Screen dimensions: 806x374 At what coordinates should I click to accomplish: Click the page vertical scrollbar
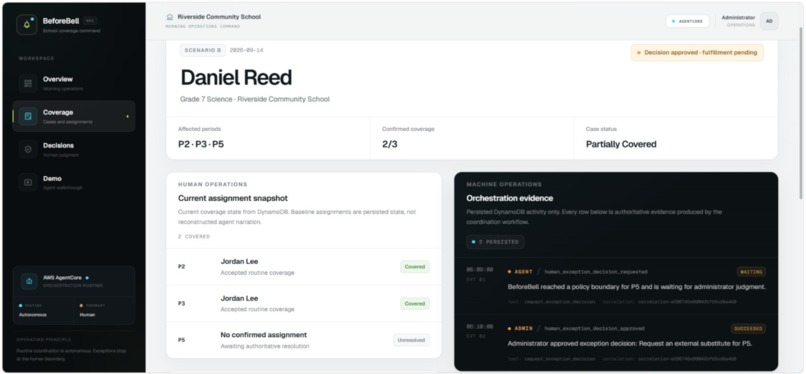click(x=801, y=113)
